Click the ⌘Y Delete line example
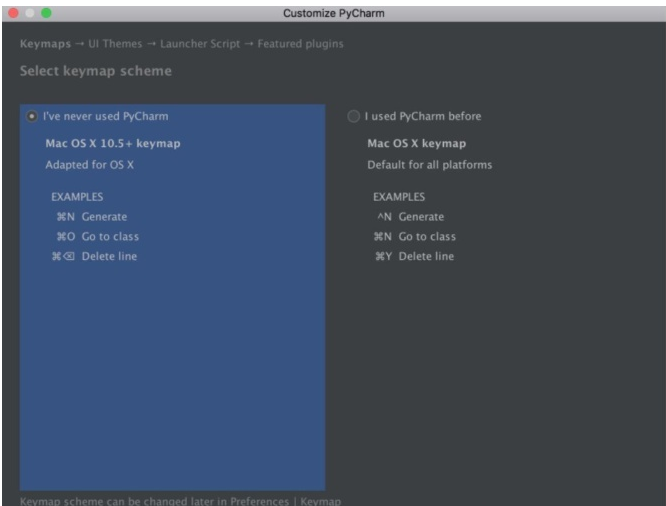Viewport: 666px width, 506px height. click(x=415, y=256)
